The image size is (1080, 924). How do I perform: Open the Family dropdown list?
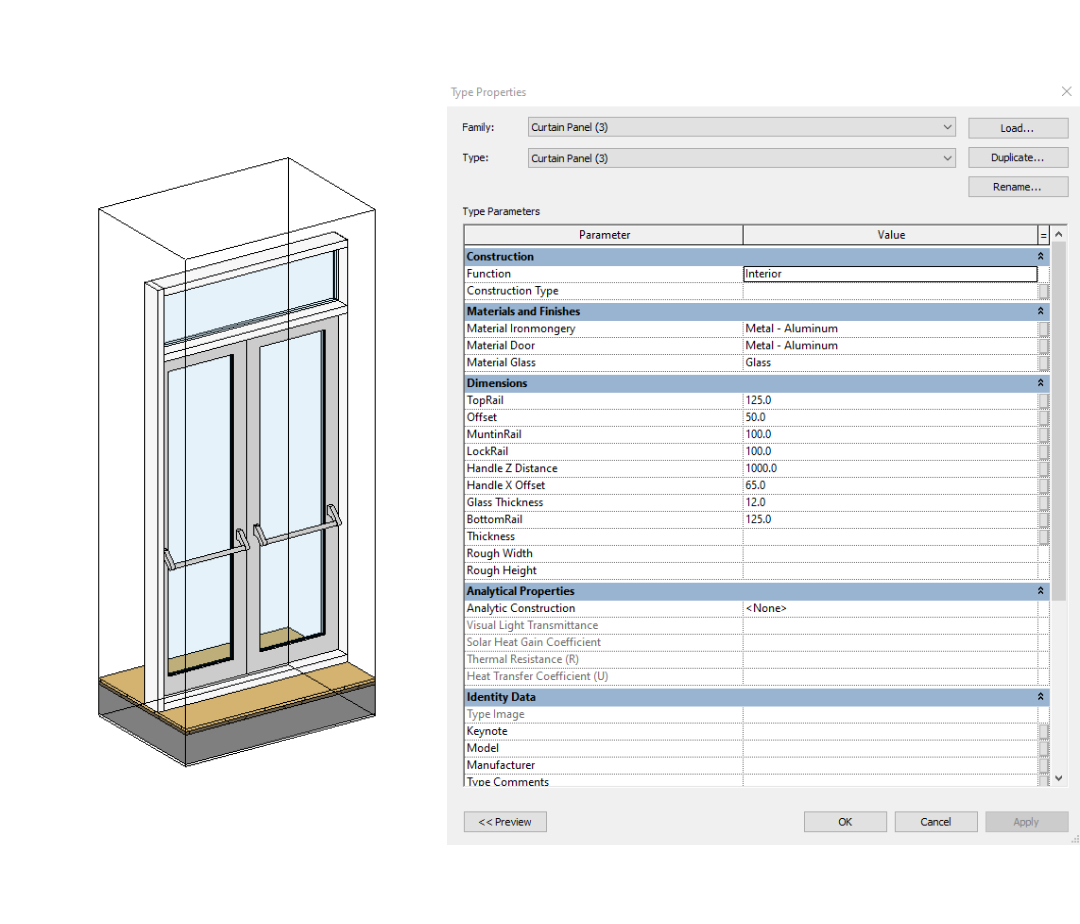[947, 128]
